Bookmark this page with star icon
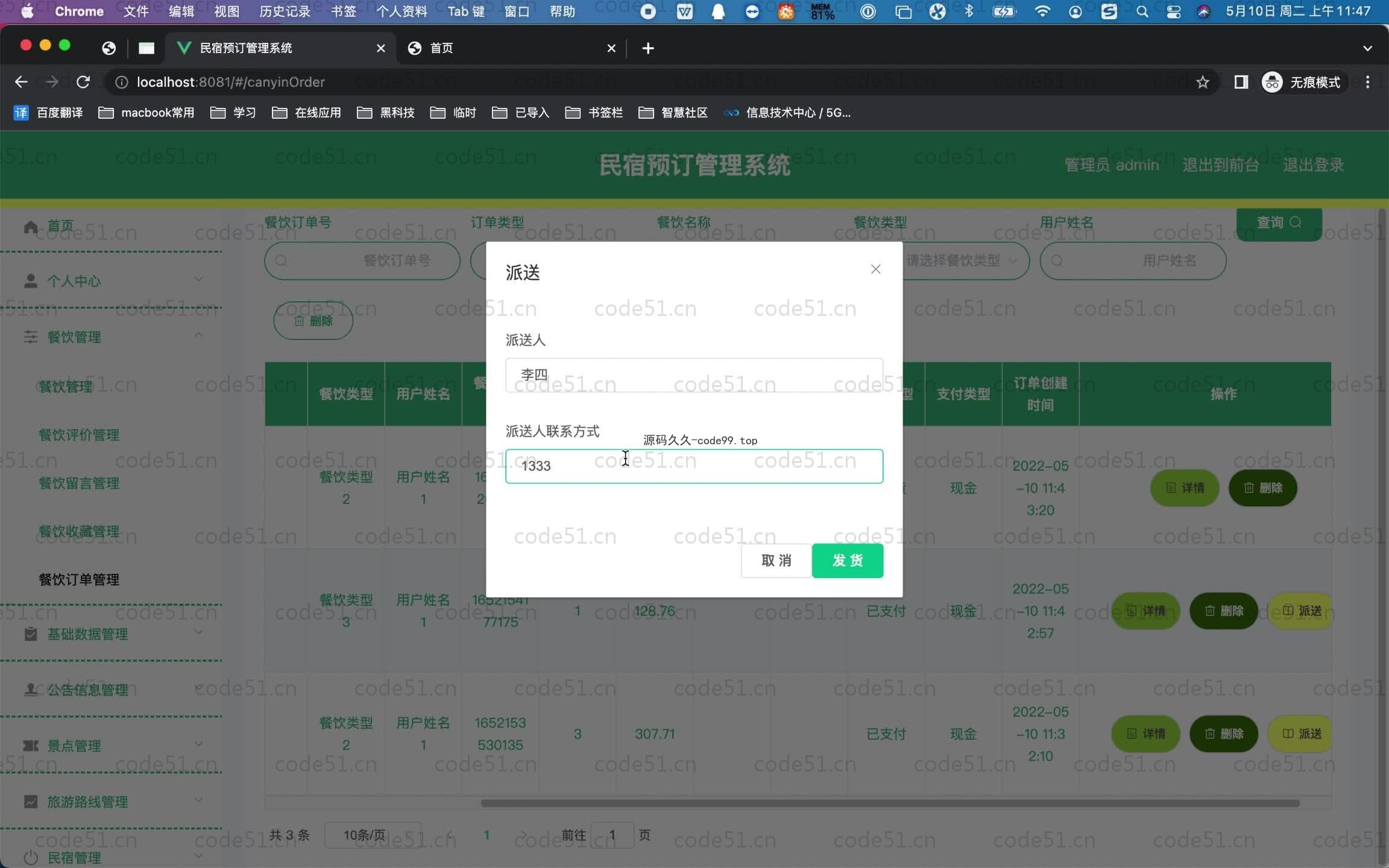The height and width of the screenshot is (868, 1389). point(1203,82)
